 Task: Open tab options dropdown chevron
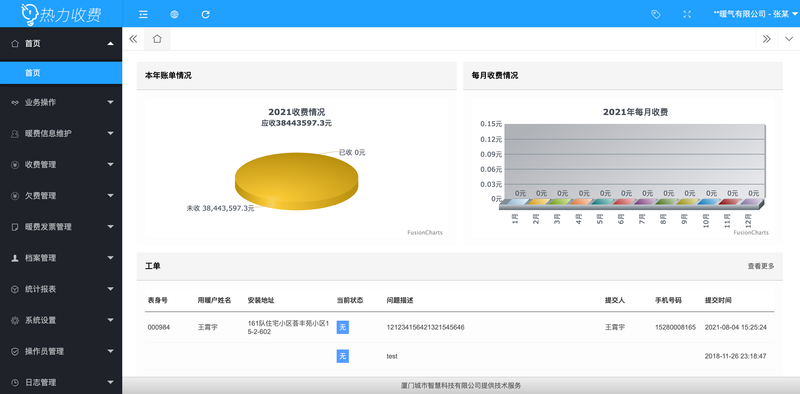coord(789,39)
